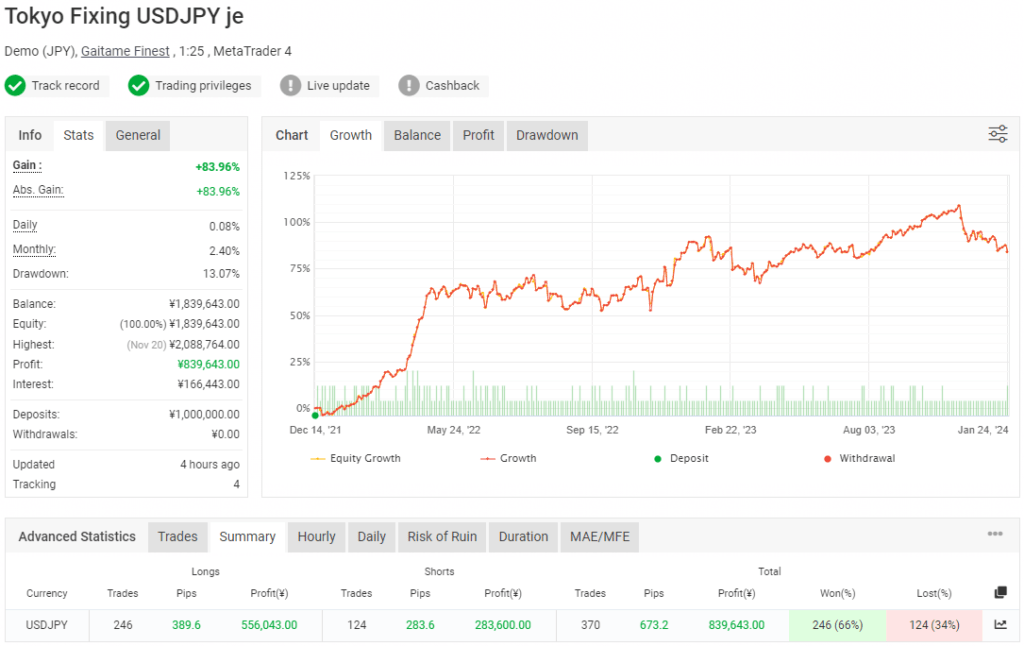Click the Trading privileges green check icon
Viewport: 1024px width, 646px height.
pos(139,86)
